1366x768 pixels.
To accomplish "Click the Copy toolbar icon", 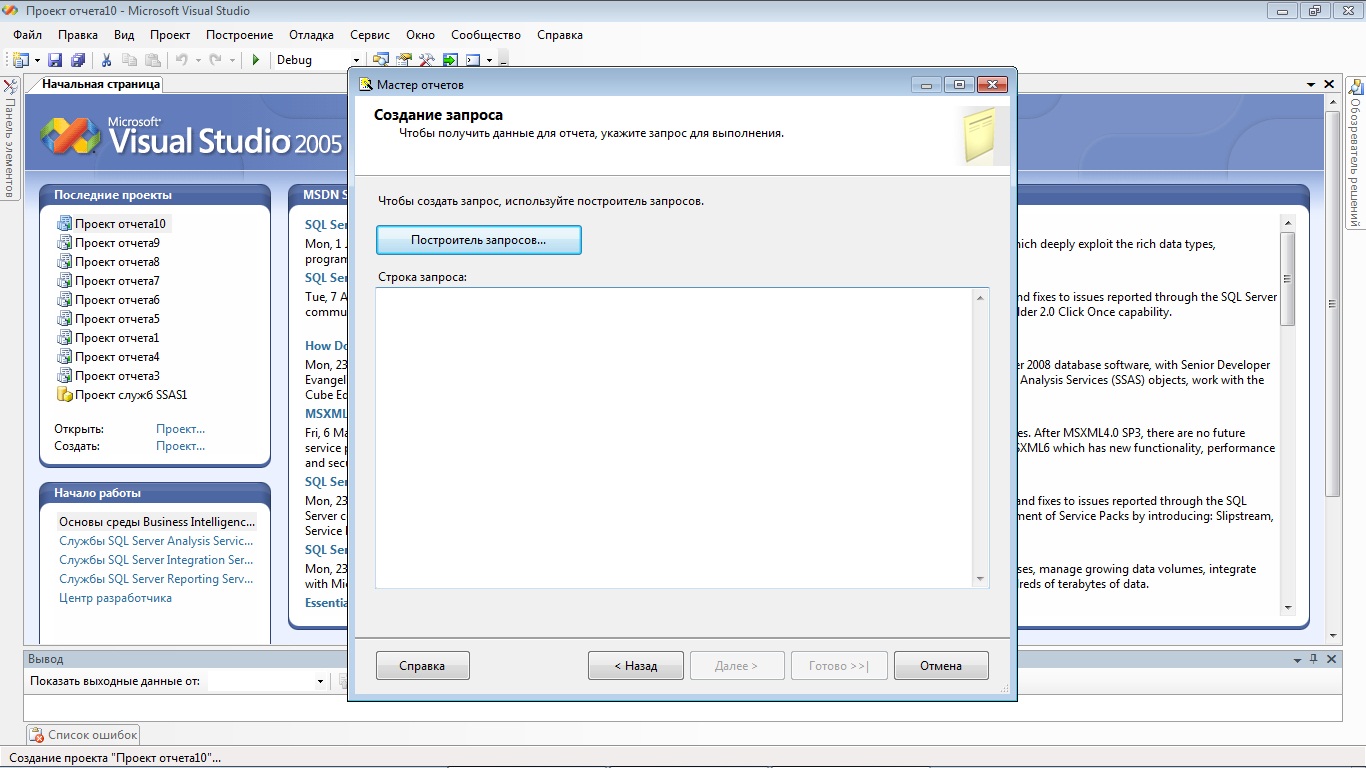I will click(130, 60).
